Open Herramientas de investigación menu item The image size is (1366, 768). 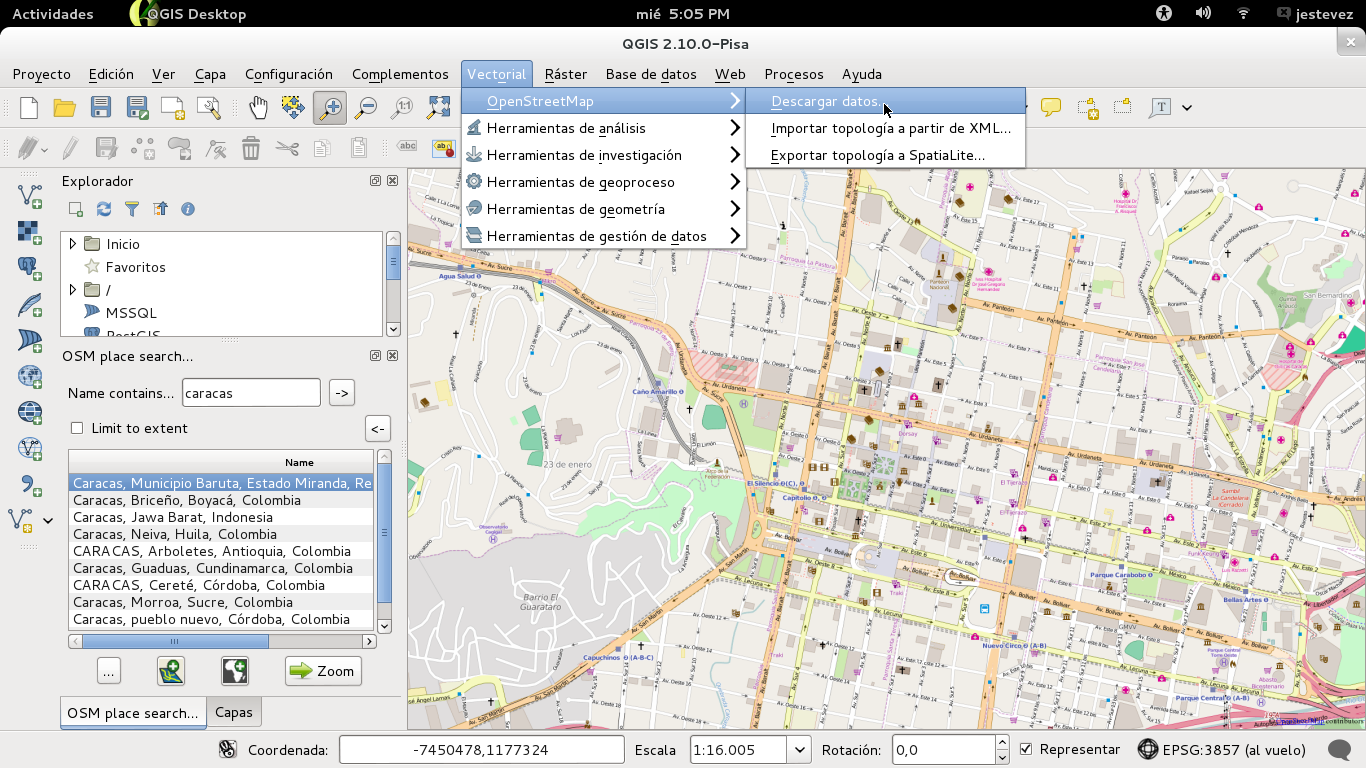pyautogui.click(x=603, y=155)
